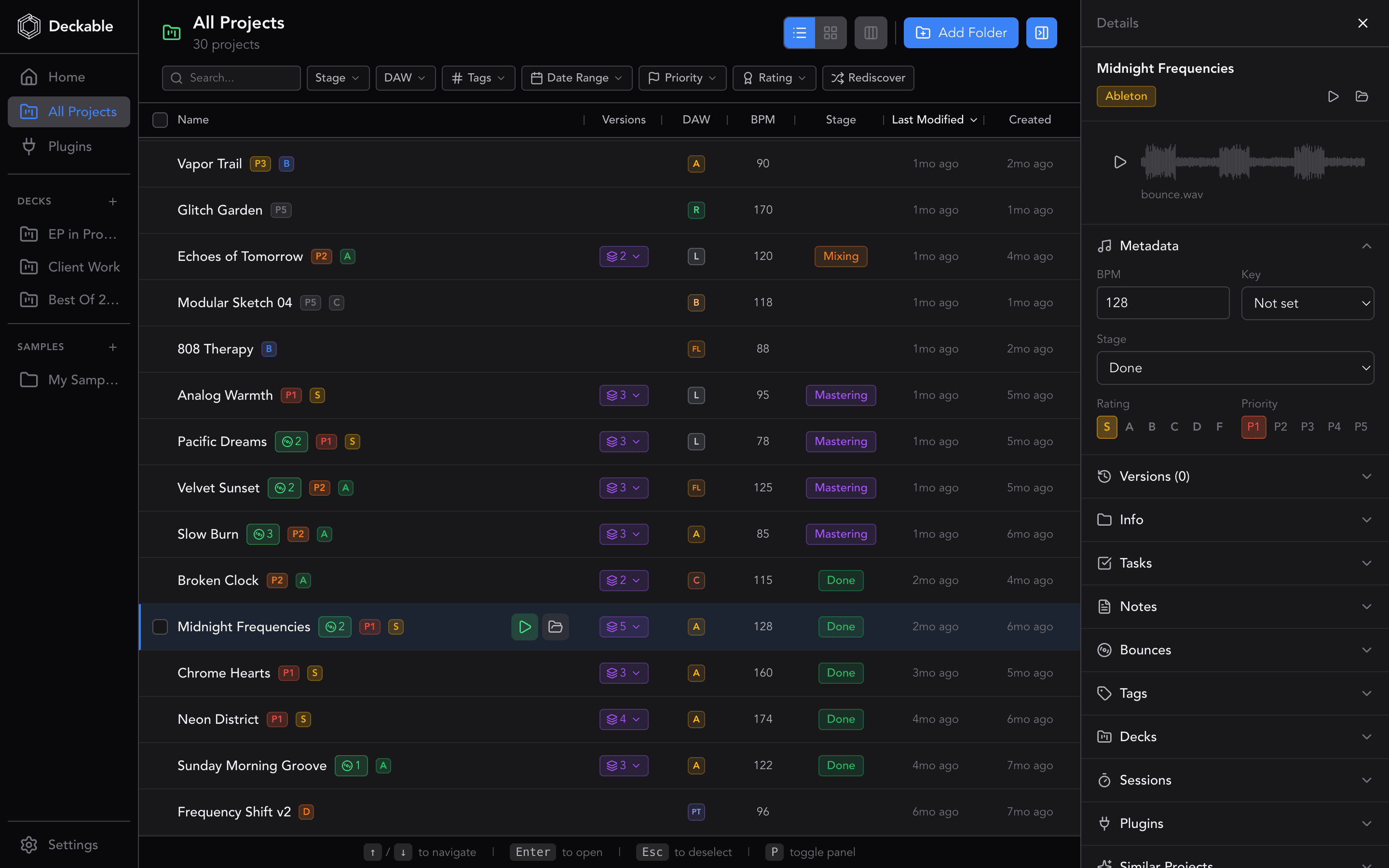Open the Key dropdown showing Not set

click(x=1307, y=303)
